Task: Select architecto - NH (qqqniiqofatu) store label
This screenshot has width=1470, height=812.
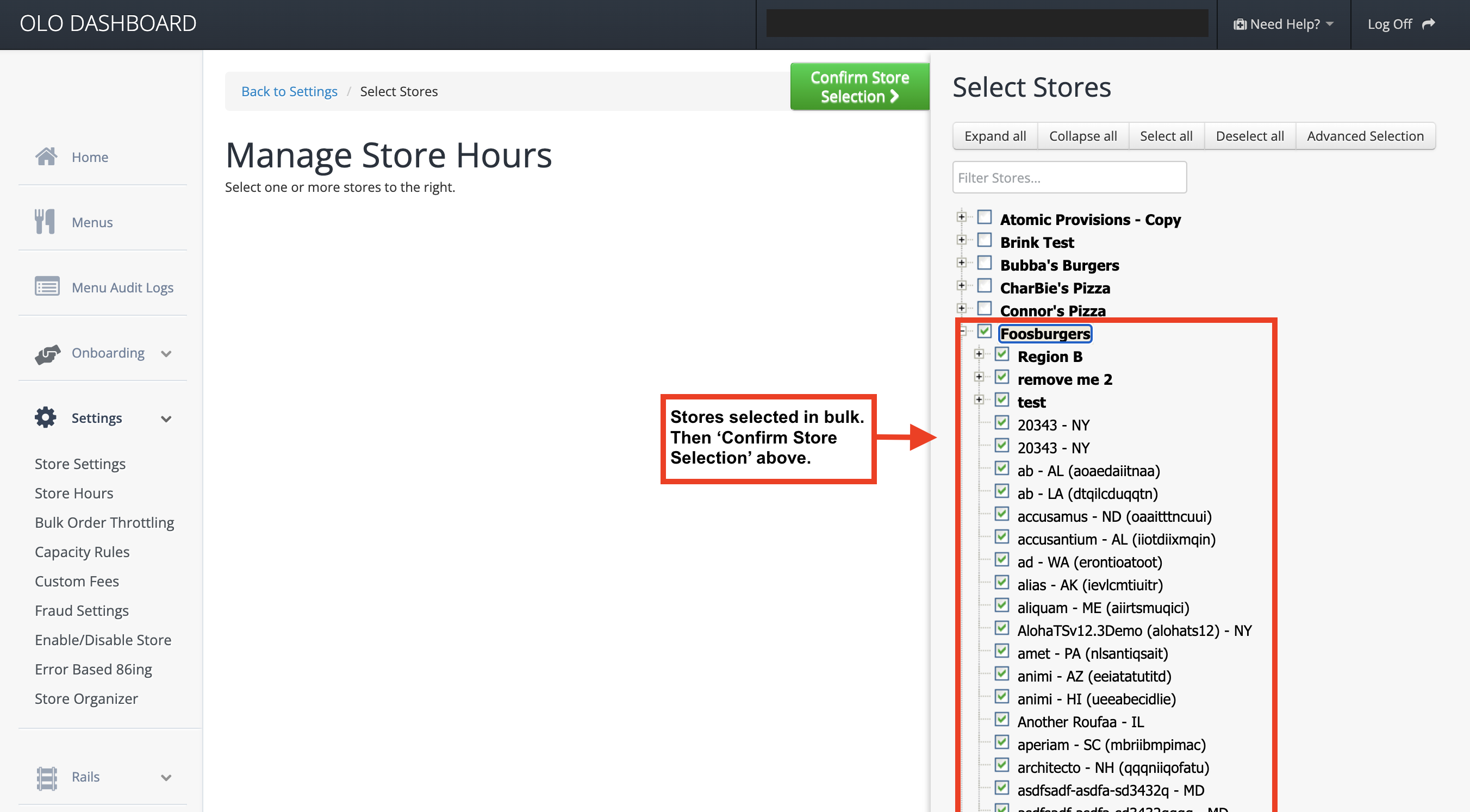Action: point(1113,767)
